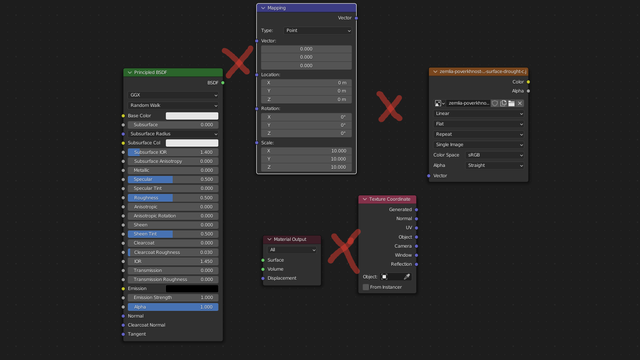Click the Vector input socket on Image Texture
Image resolution: width=640 pixels, height=360 pixels.
point(429,176)
